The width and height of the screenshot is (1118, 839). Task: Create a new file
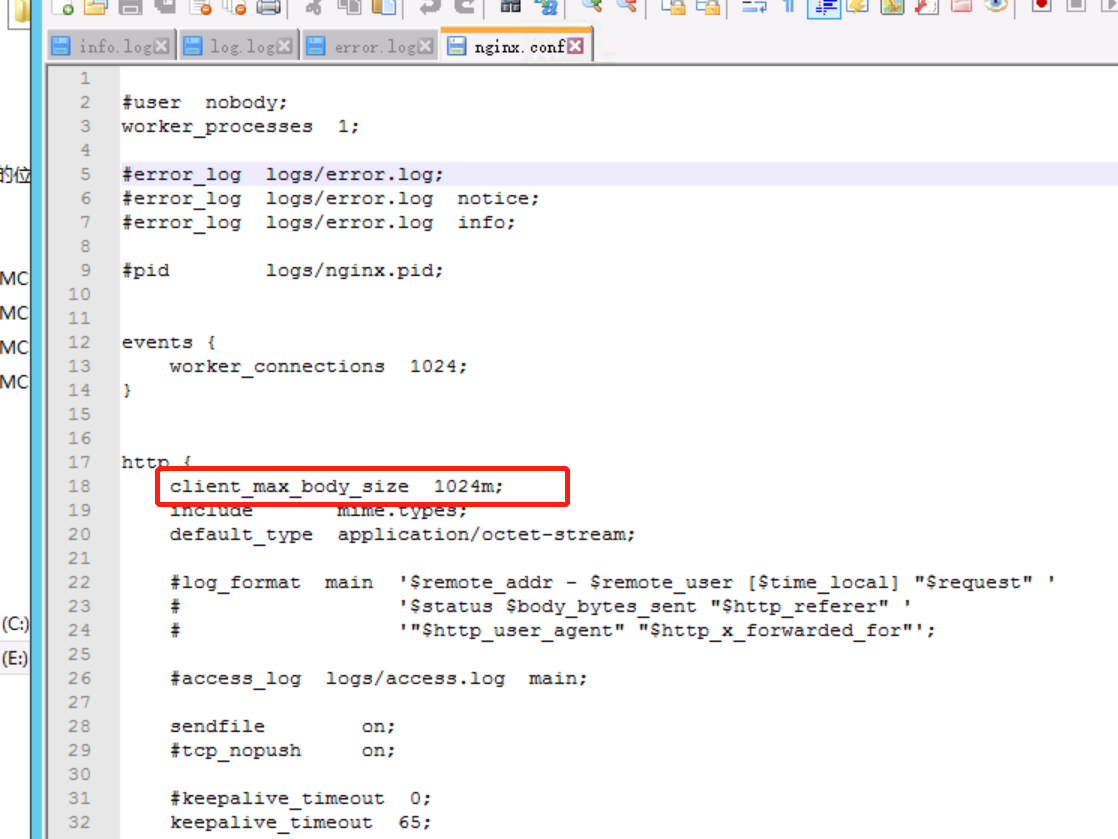pos(63,8)
